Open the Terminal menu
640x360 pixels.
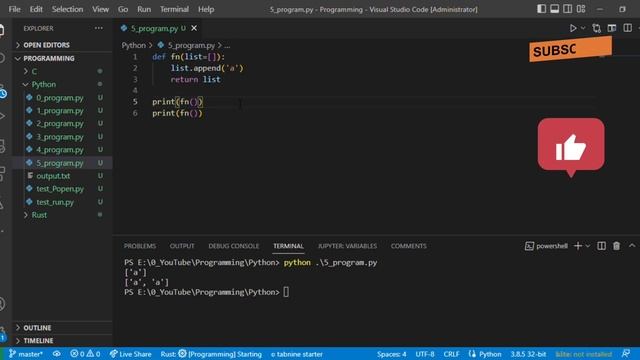(174, 9)
